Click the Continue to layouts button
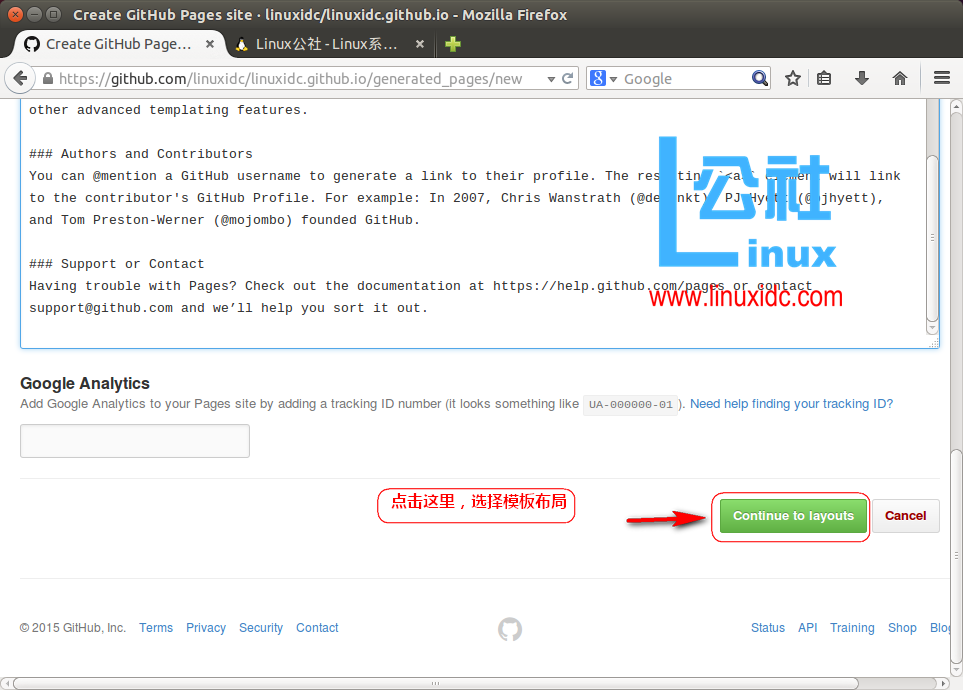This screenshot has height=690, width=963. 793,516
